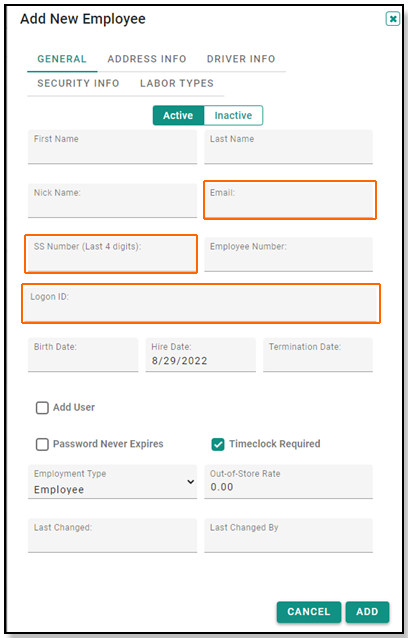Expand the Employment Type dropdown arrow
The image size is (408, 638).
[190, 482]
